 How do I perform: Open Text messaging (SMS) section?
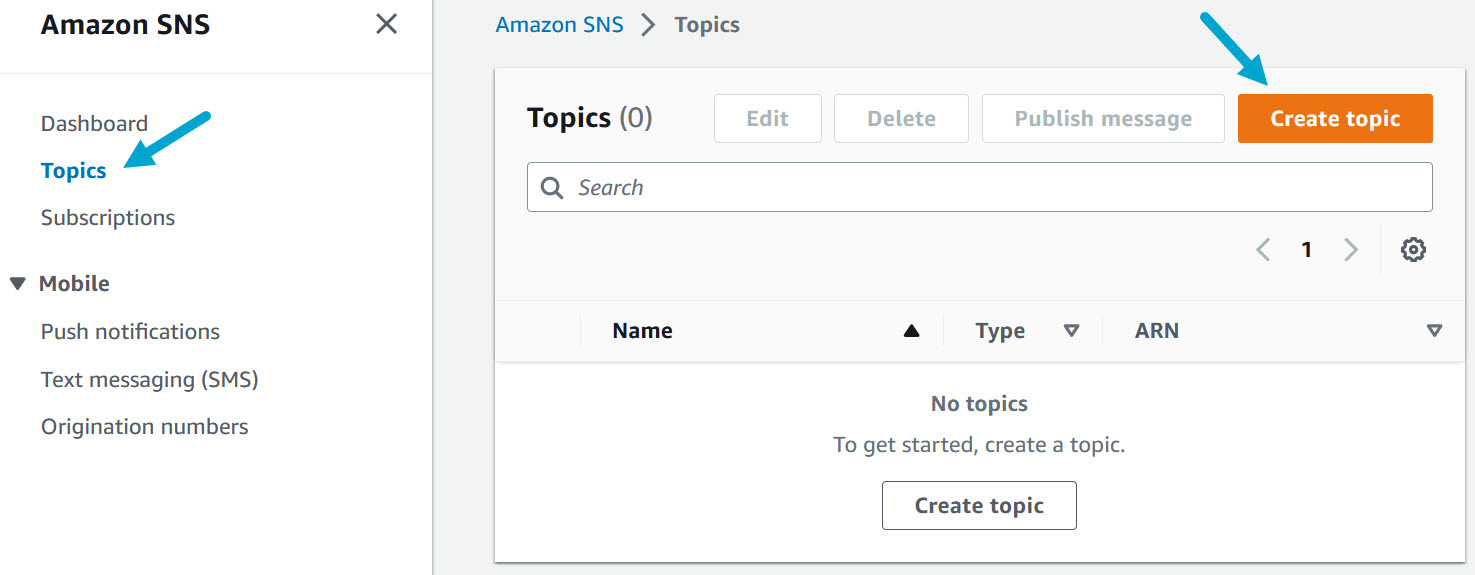tap(149, 380)
